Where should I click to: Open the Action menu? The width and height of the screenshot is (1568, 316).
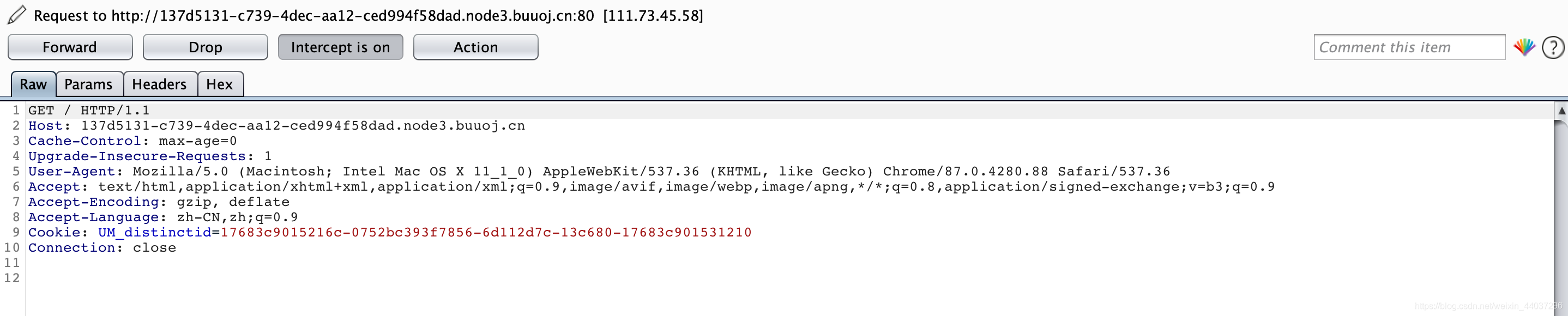click(475, 47)
